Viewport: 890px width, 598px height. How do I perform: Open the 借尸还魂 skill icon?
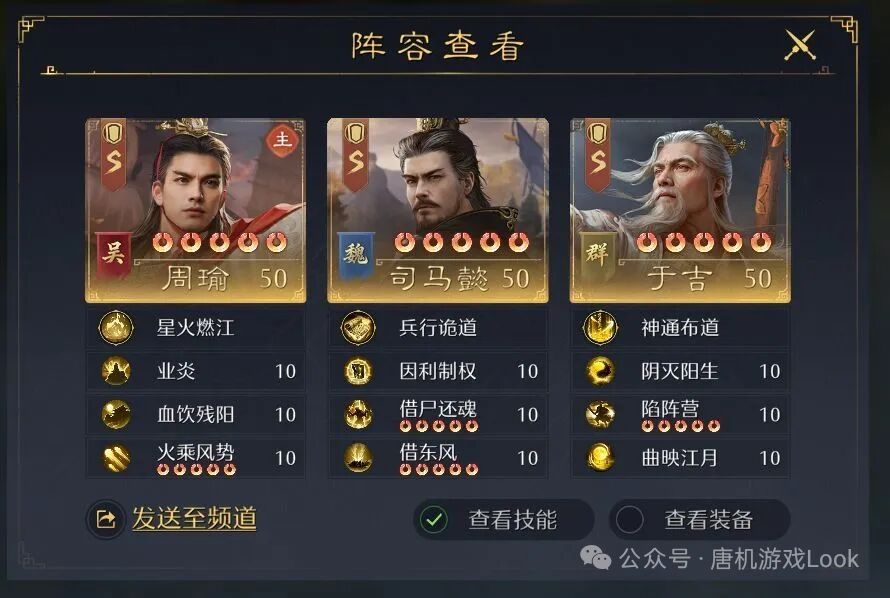point(358,414)
